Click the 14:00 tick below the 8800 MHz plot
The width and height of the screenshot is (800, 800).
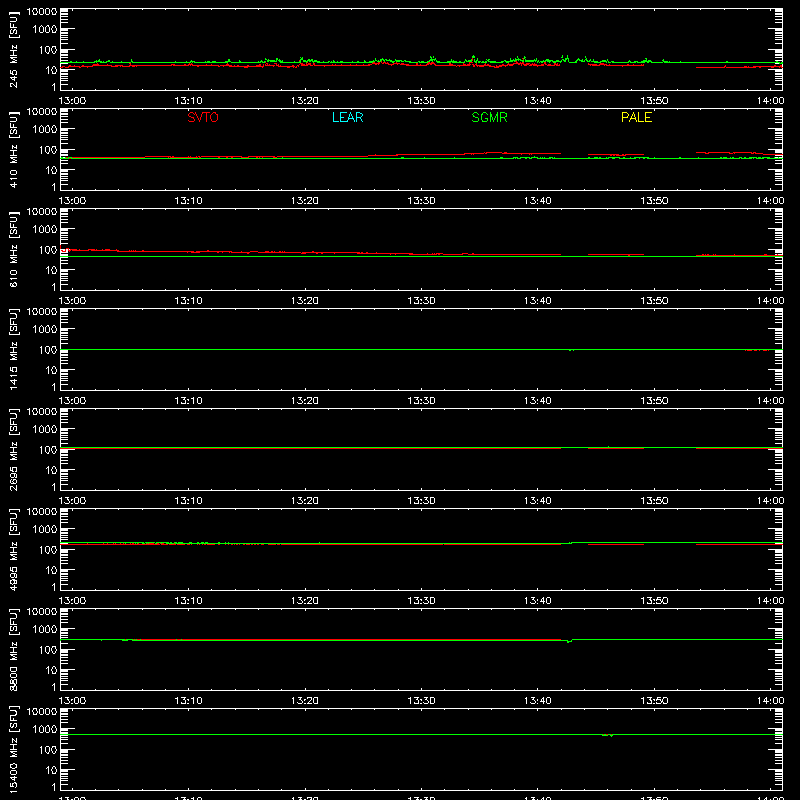pos(770,701)
